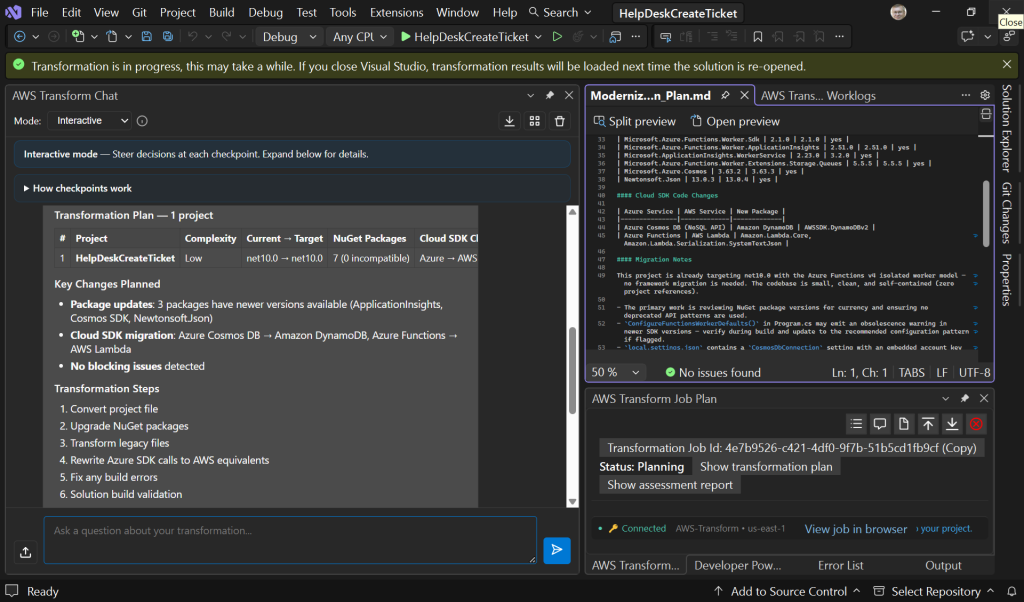Click the editor vertical scrollbar thumb
The width and height of the screenshot is (1024, 602).
point(986,214)
